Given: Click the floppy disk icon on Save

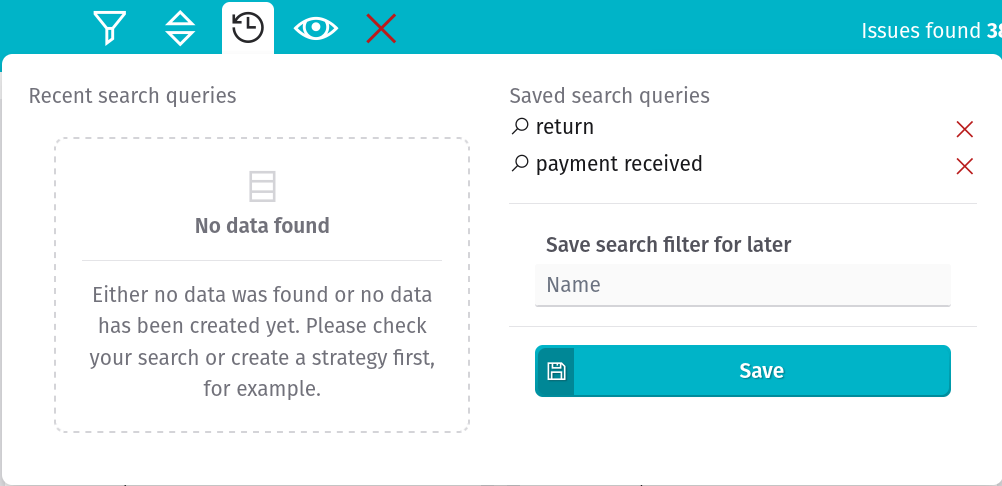Looking at the screenshot, I should [555, 371].
